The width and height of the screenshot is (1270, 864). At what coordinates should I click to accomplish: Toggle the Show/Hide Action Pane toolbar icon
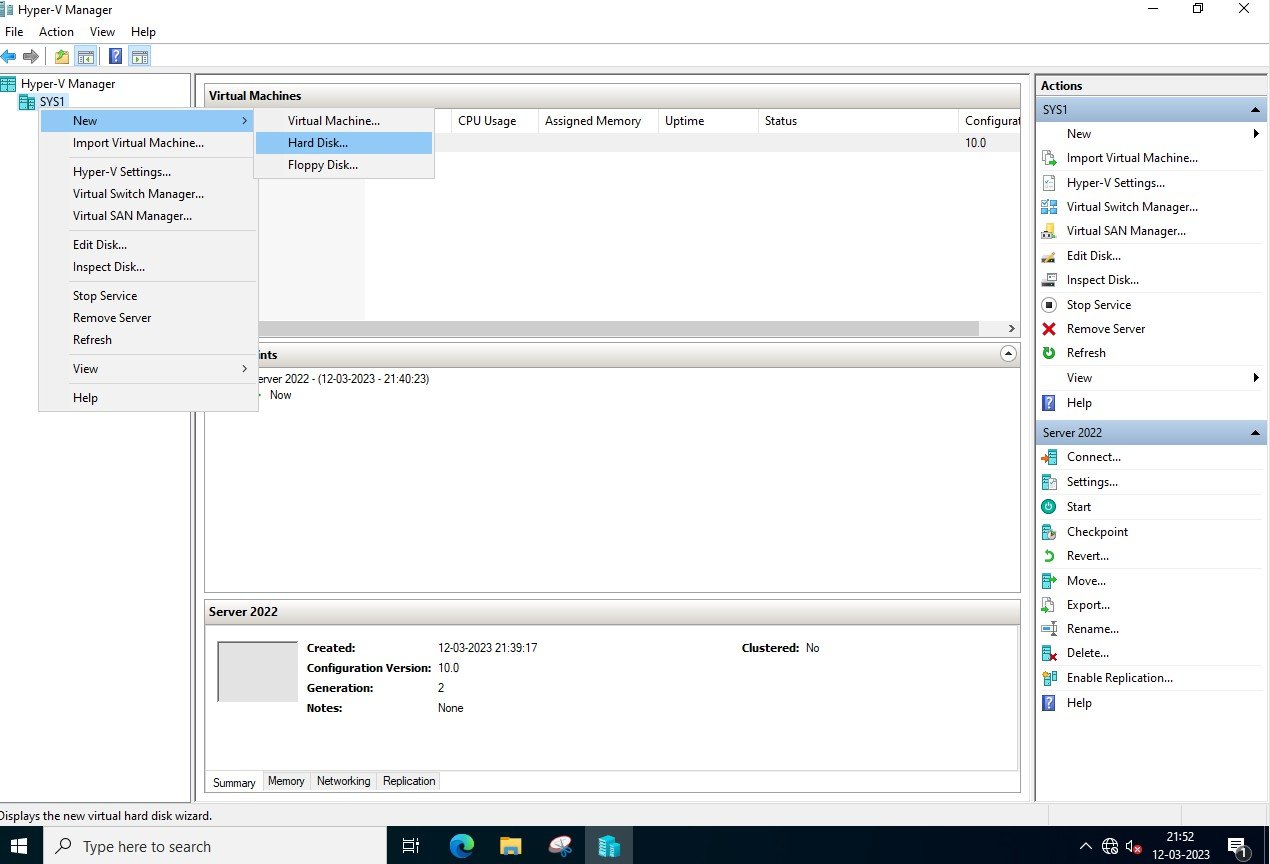tap(140, 56)
